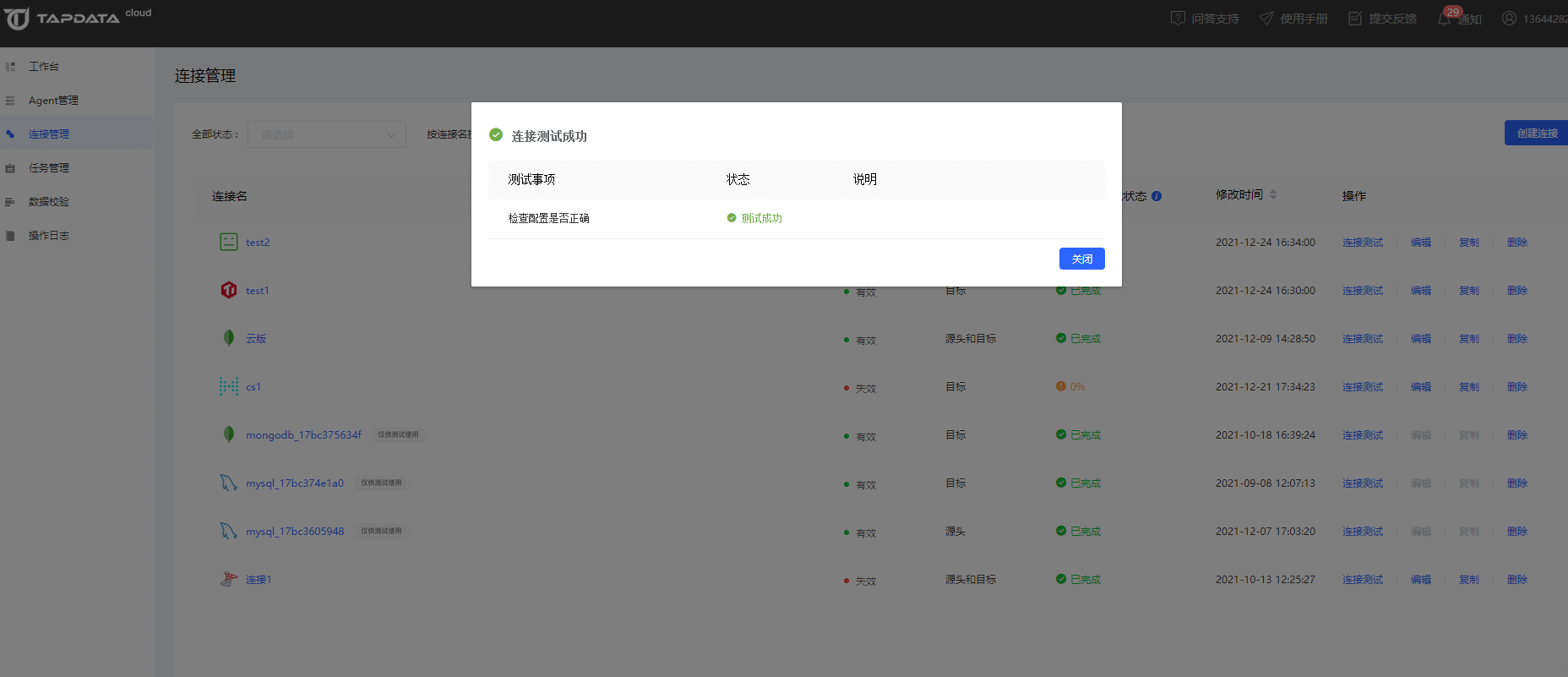
Task: Expand the 全部状态 dropdown
Action: [327, 134]
